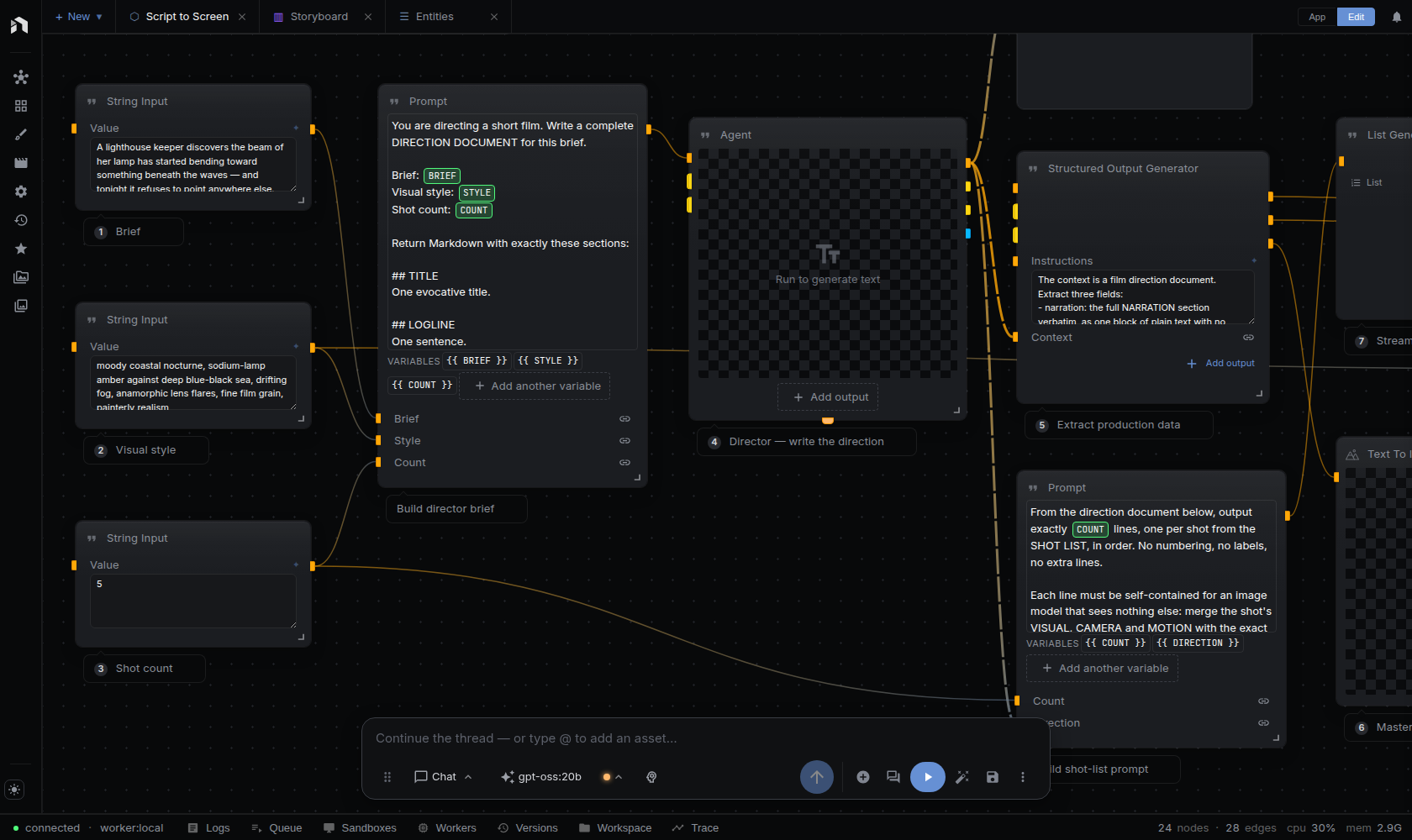Image resolution: width=1412 pixels, height=840 pixels.
Task: Click the link icon on the Style input row
Action: click(x=625, y=441)
